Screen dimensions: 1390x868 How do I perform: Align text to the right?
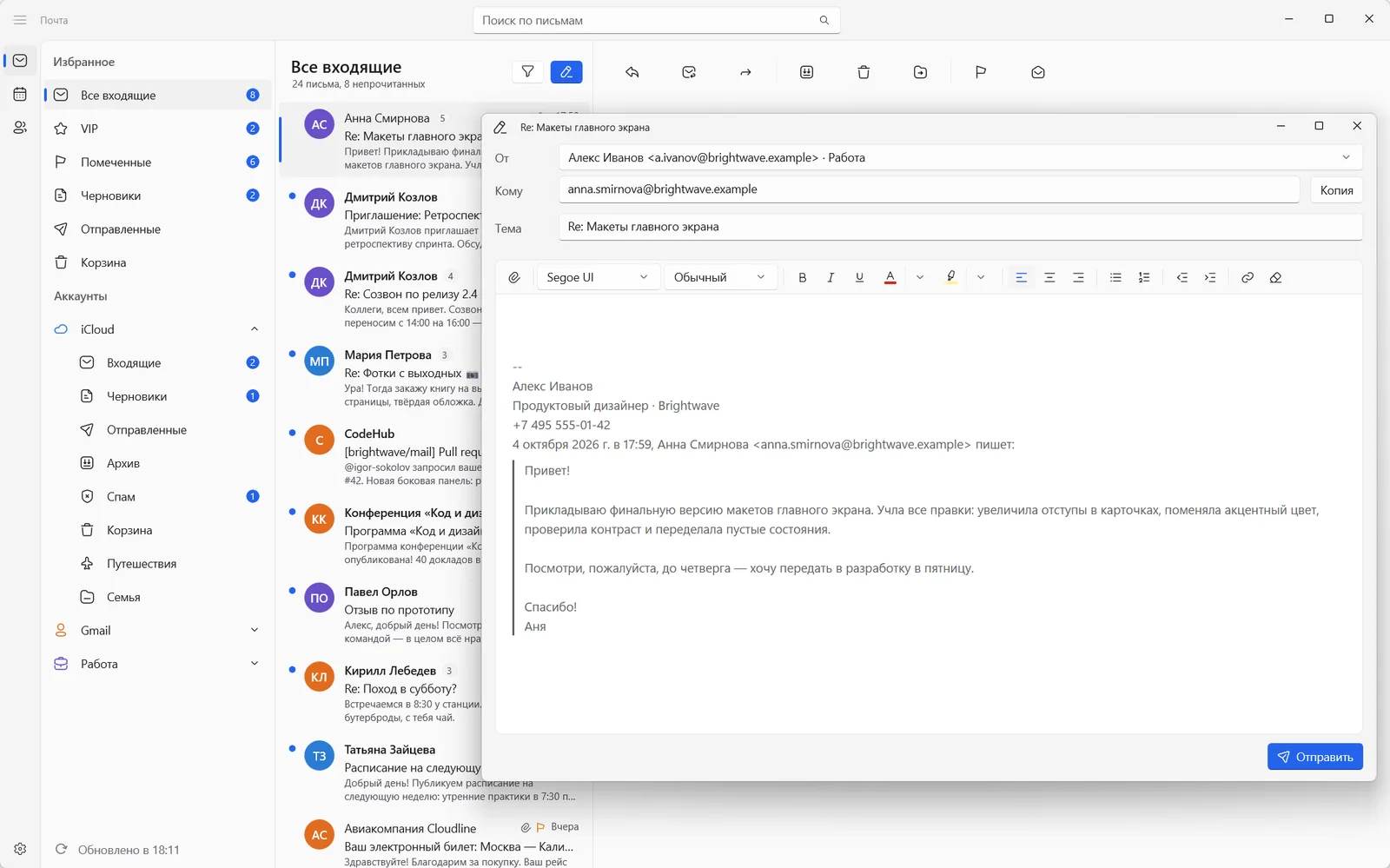point(1078,277)
